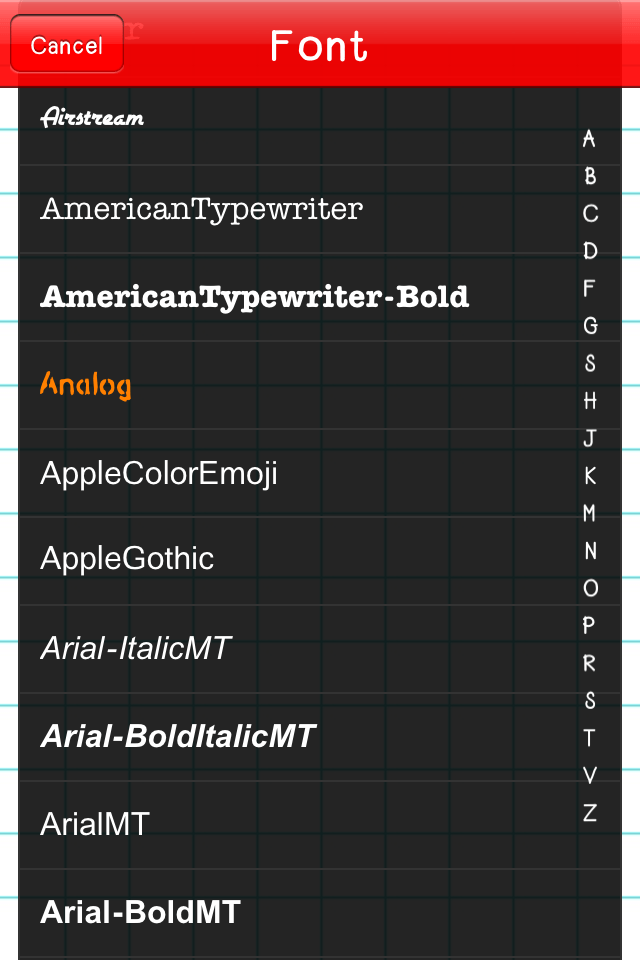640x960 pixels.
Task: Jump to letter K in index
Action: [x=590, y=476]
